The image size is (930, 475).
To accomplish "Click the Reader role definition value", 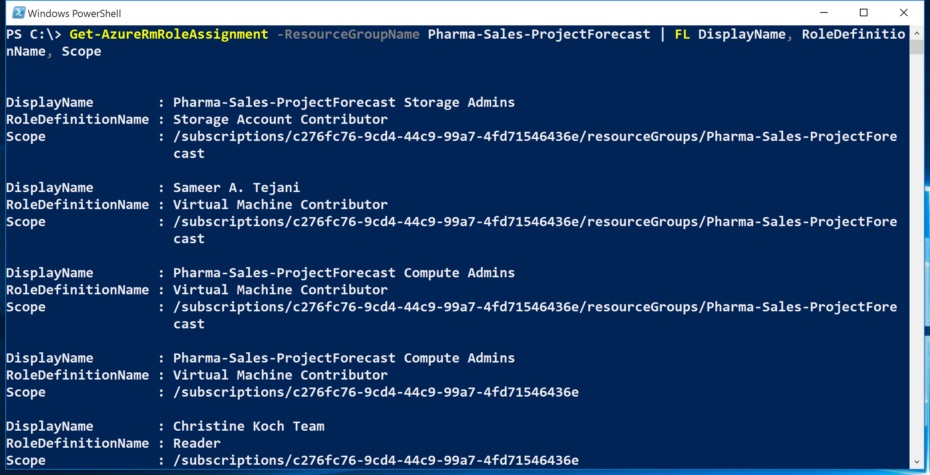I will tap(196, 443).
